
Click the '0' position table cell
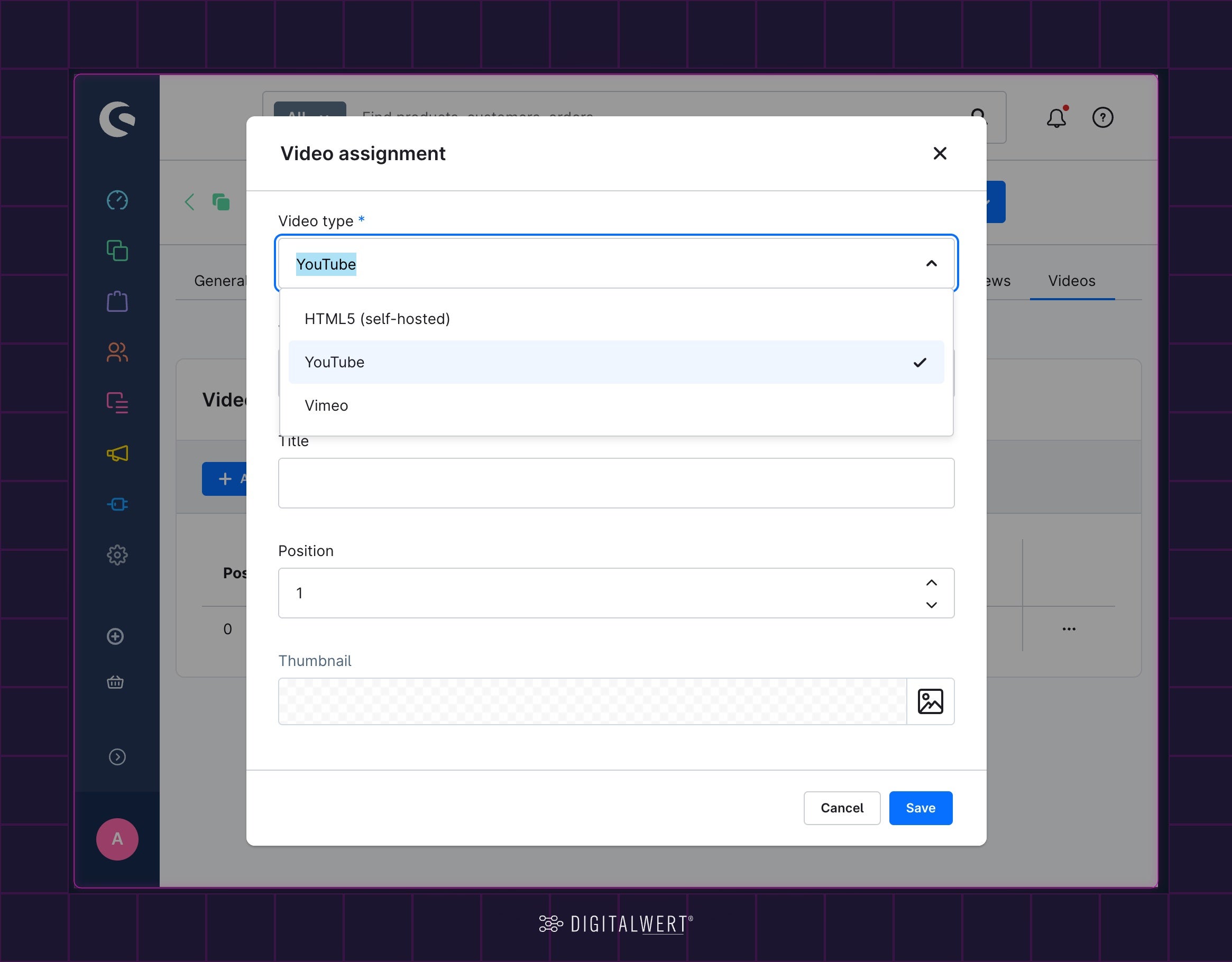(x=227, y=629)
